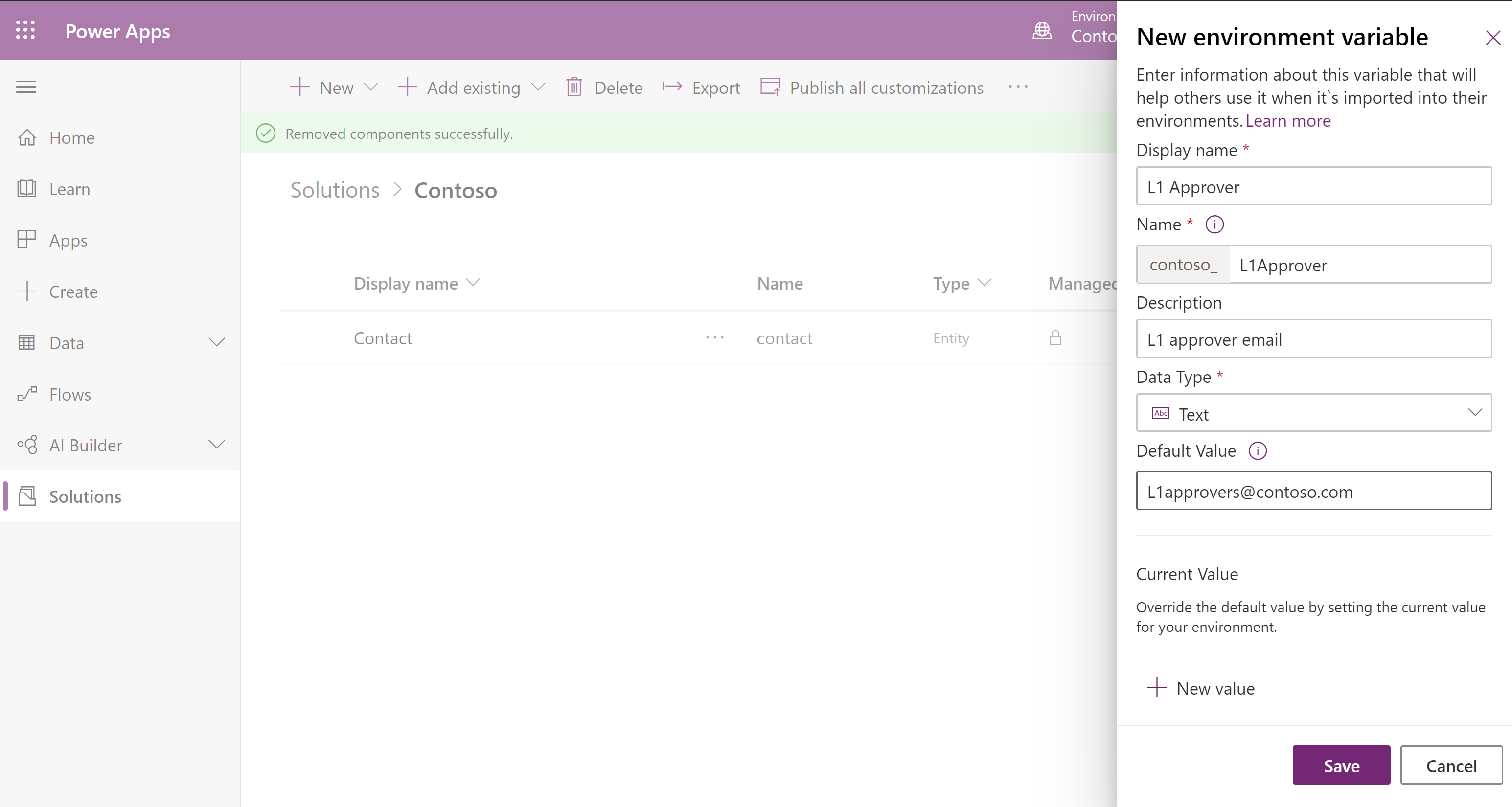Click the more options ellipsis for Contact
Screen dimensions: 1512x807
(715, 337)
